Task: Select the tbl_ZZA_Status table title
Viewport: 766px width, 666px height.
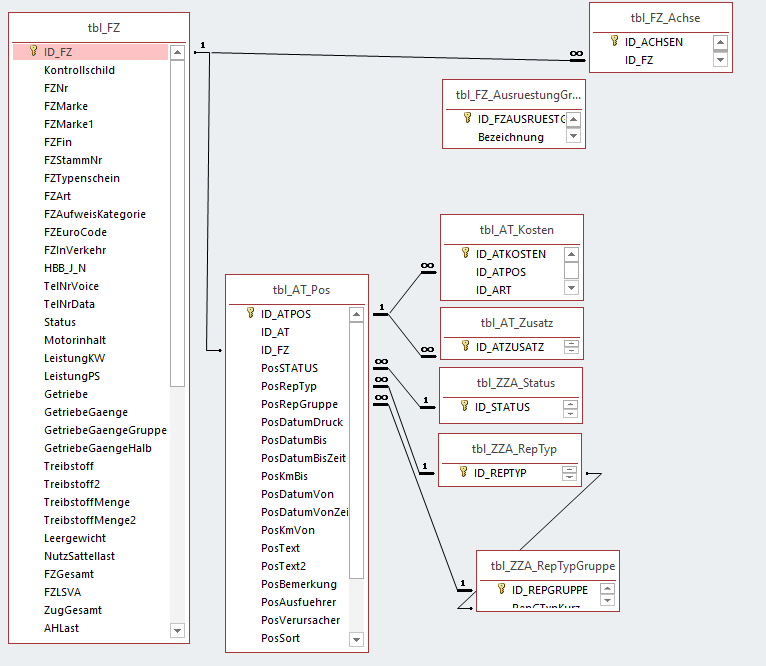Action: (x=515, y=383)
